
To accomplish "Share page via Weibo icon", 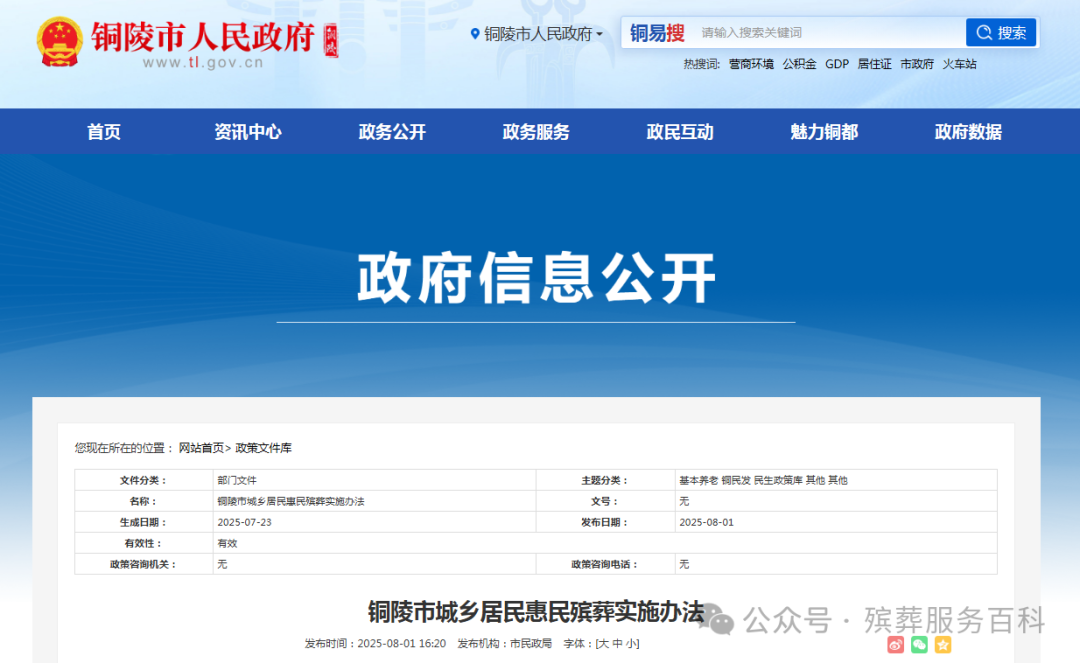I will tap(895, 644).
